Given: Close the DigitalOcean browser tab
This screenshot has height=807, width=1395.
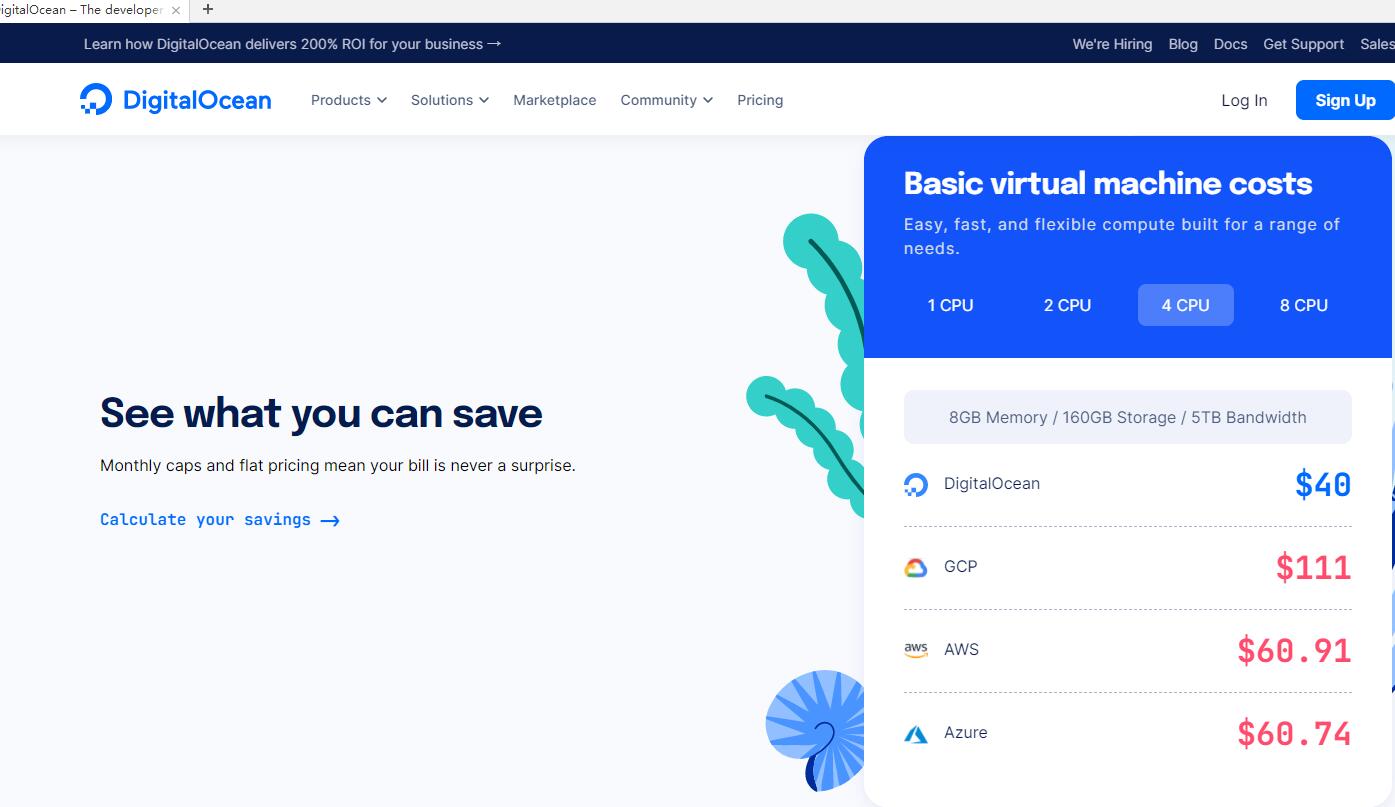Looking at the screenshot, I should [176, 10].
